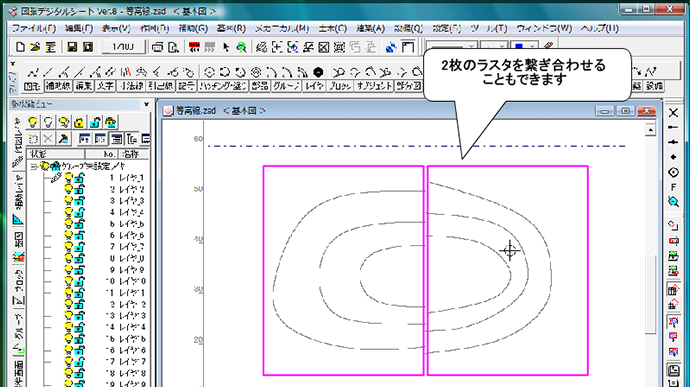Click the 状態 column header
This screenshot has height=387, width=690.
(x=56, y=154)
